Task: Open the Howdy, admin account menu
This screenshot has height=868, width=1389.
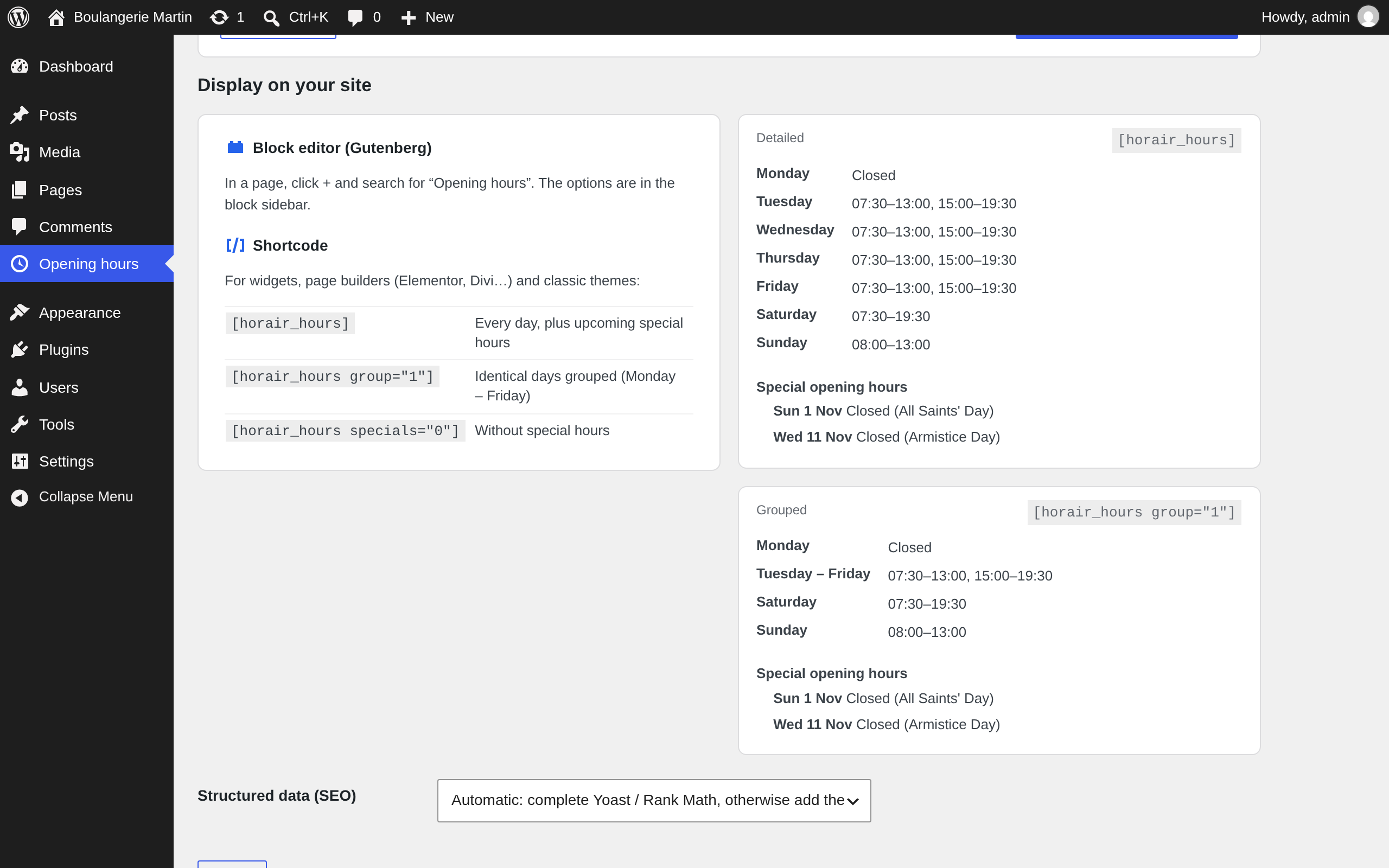Action: click(x=1320, y=17)
